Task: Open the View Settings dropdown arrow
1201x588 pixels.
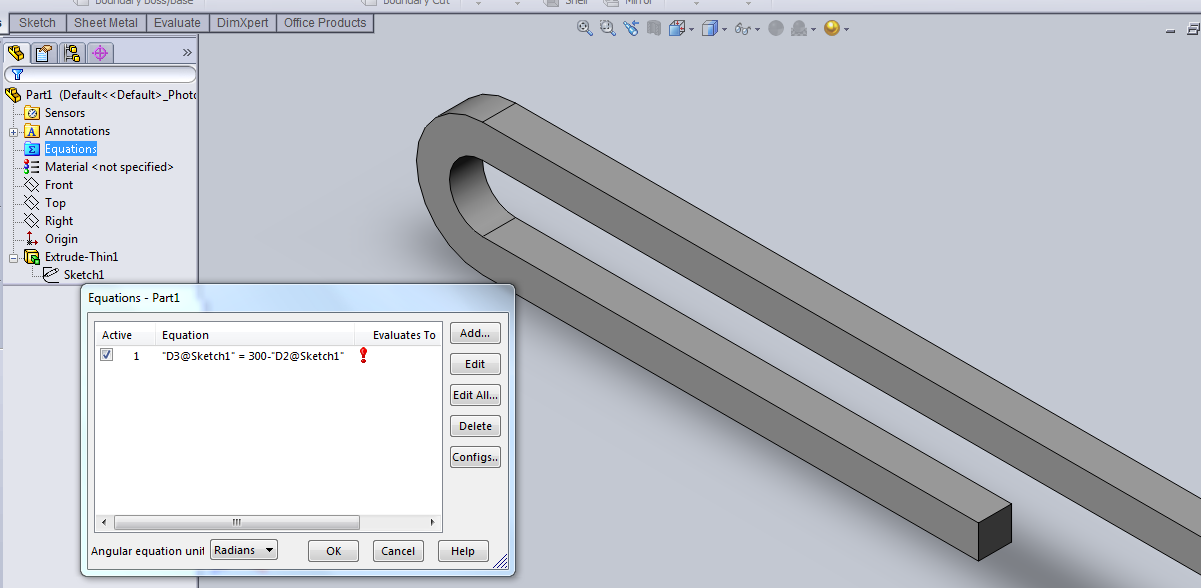Action: [847, 30]
